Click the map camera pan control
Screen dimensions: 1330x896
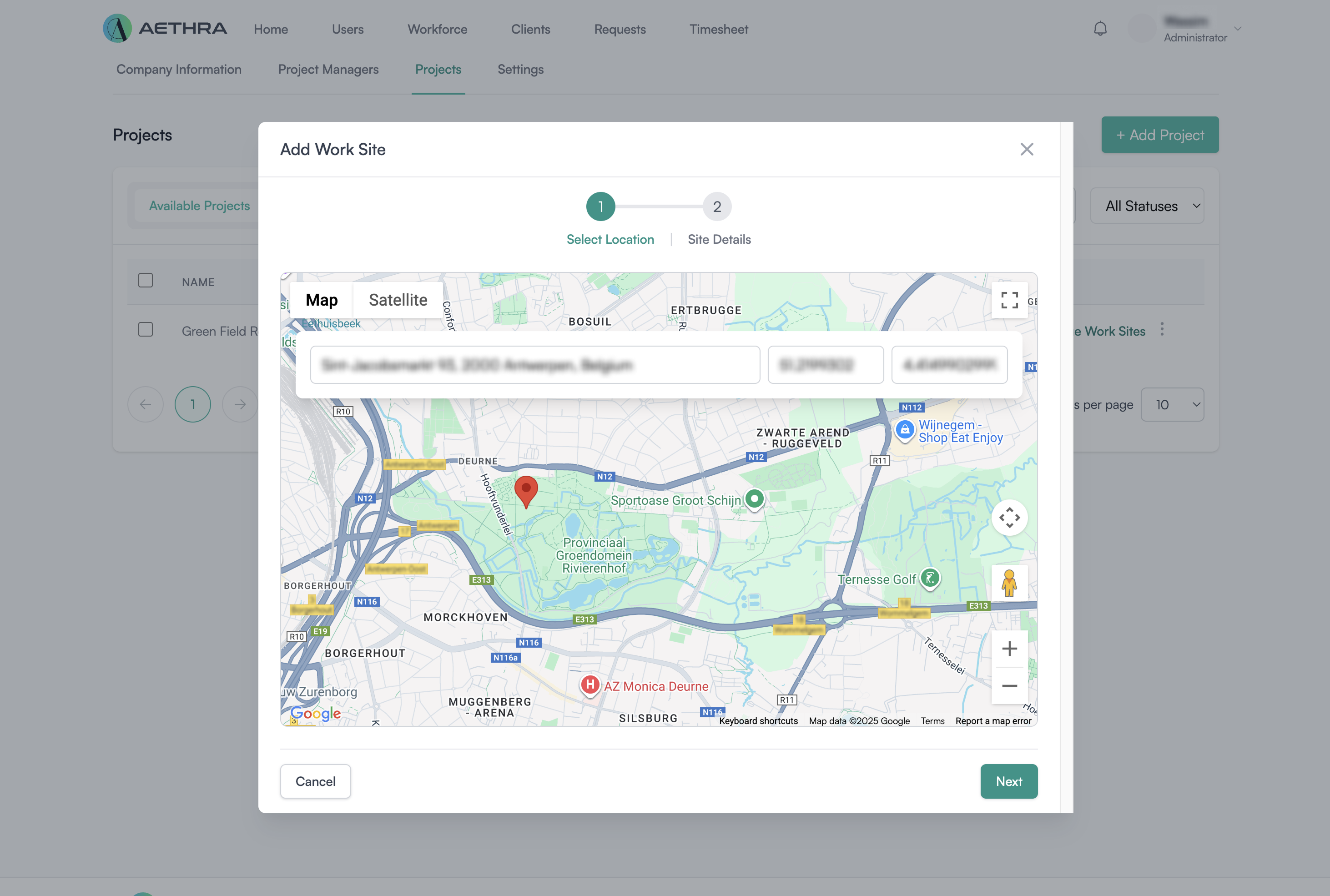(1009, 518)
